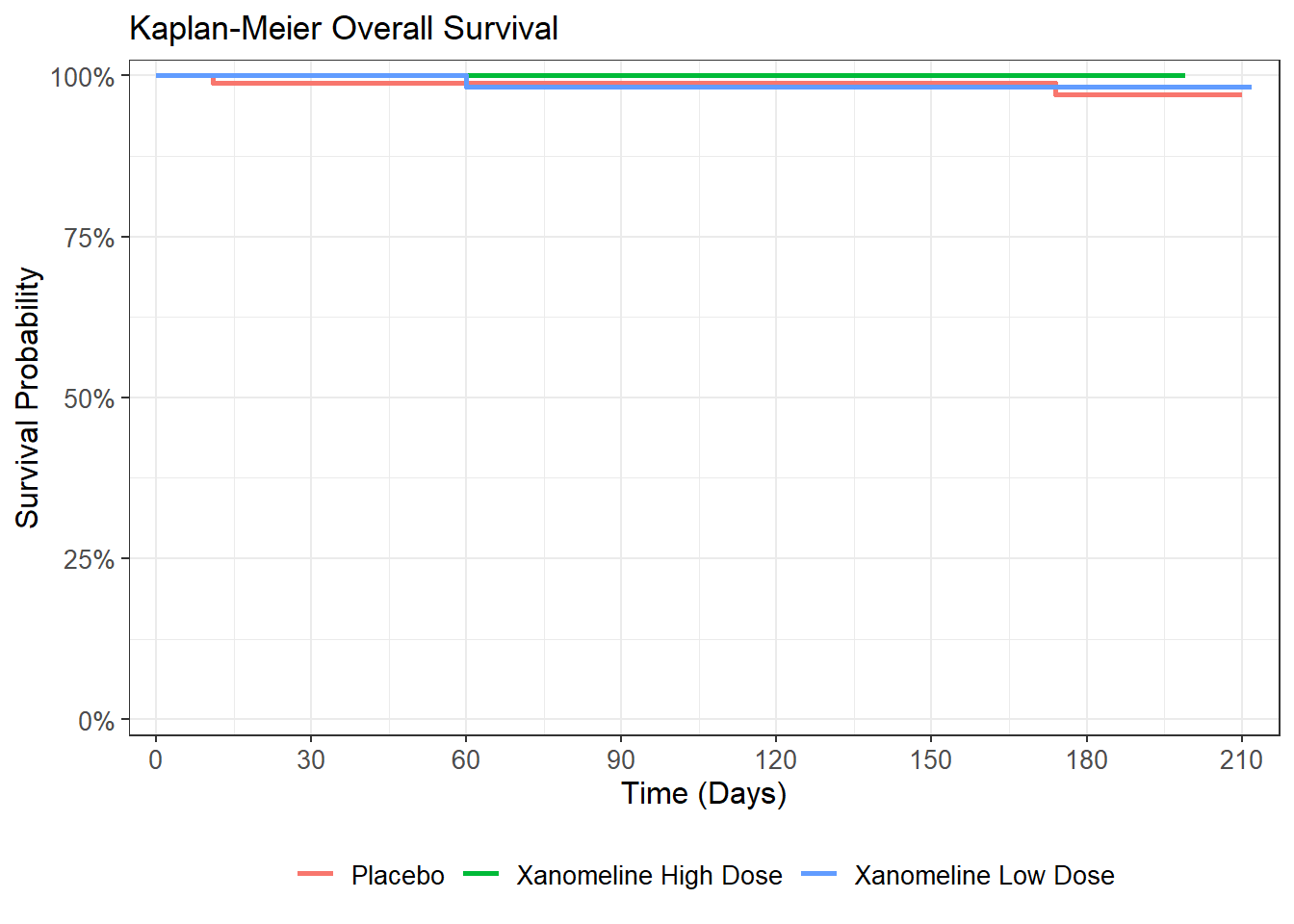Image resolution: width=1294 pixels, height=924 pixels.
Task: Click the Time (Days) x-axis title
Action: click(x=704, y=794)
